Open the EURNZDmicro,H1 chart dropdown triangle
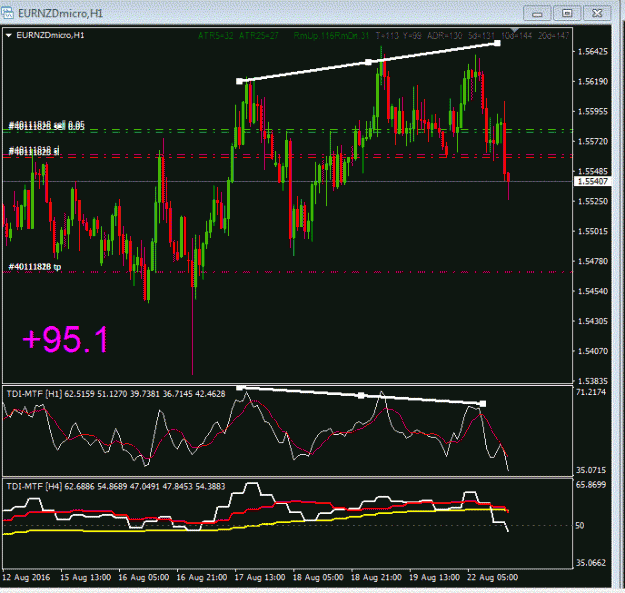This screenshot has height=593, width=625. [x=9, y=35]
